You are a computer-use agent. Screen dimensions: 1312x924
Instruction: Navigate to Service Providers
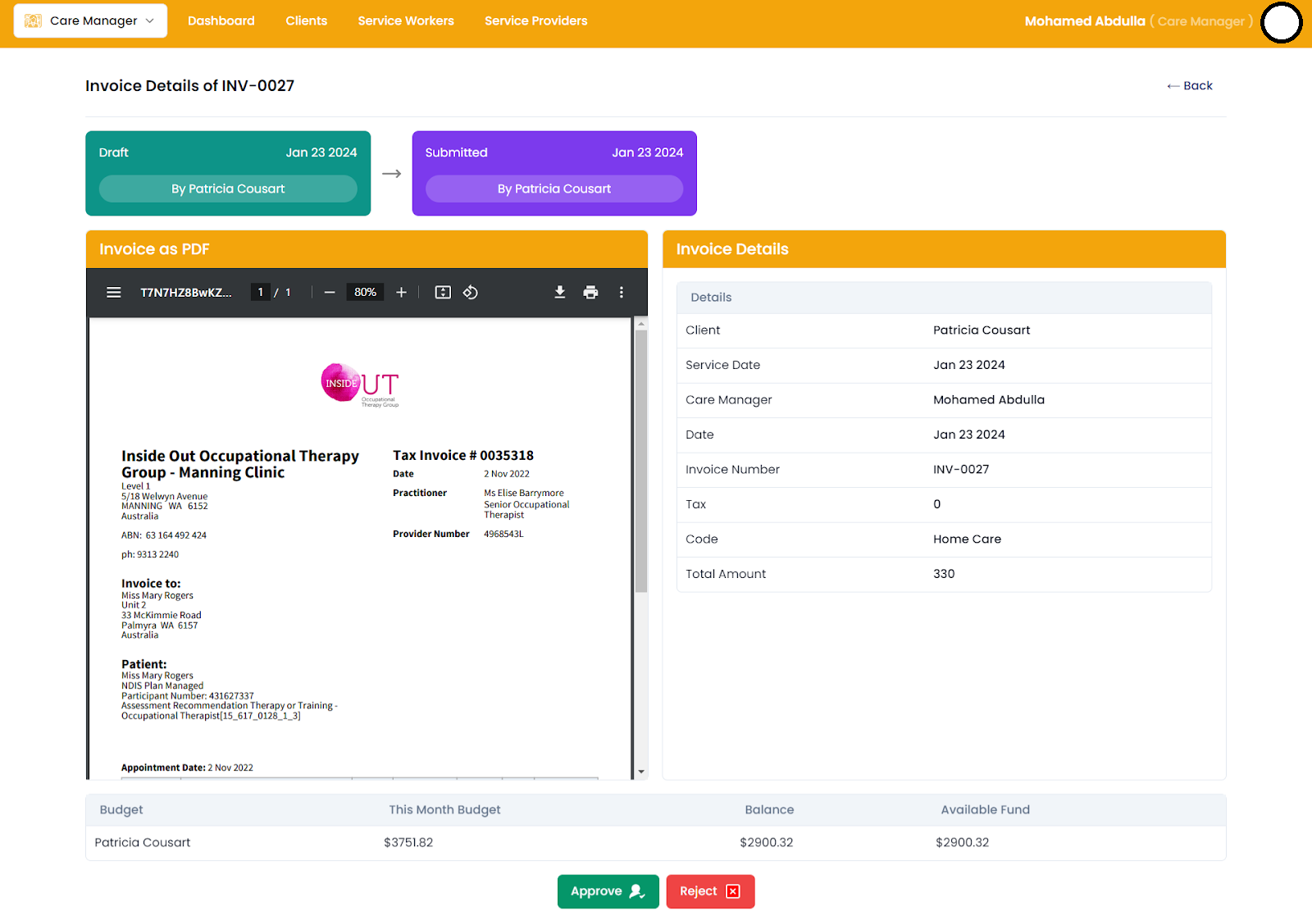pyautogui.click(x=535, y=21)
